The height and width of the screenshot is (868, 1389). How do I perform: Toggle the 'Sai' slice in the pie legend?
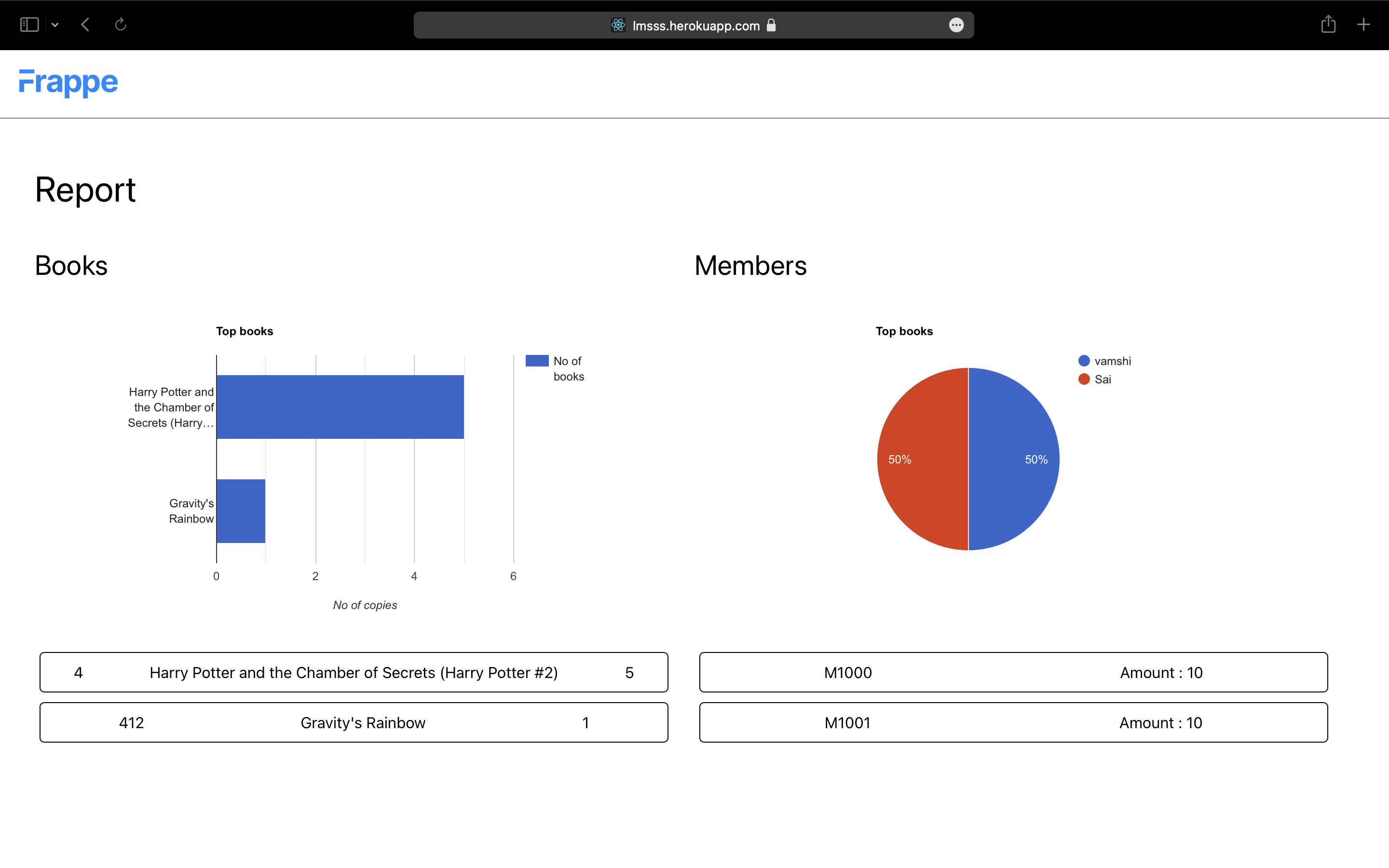(x=1096, y=379)
